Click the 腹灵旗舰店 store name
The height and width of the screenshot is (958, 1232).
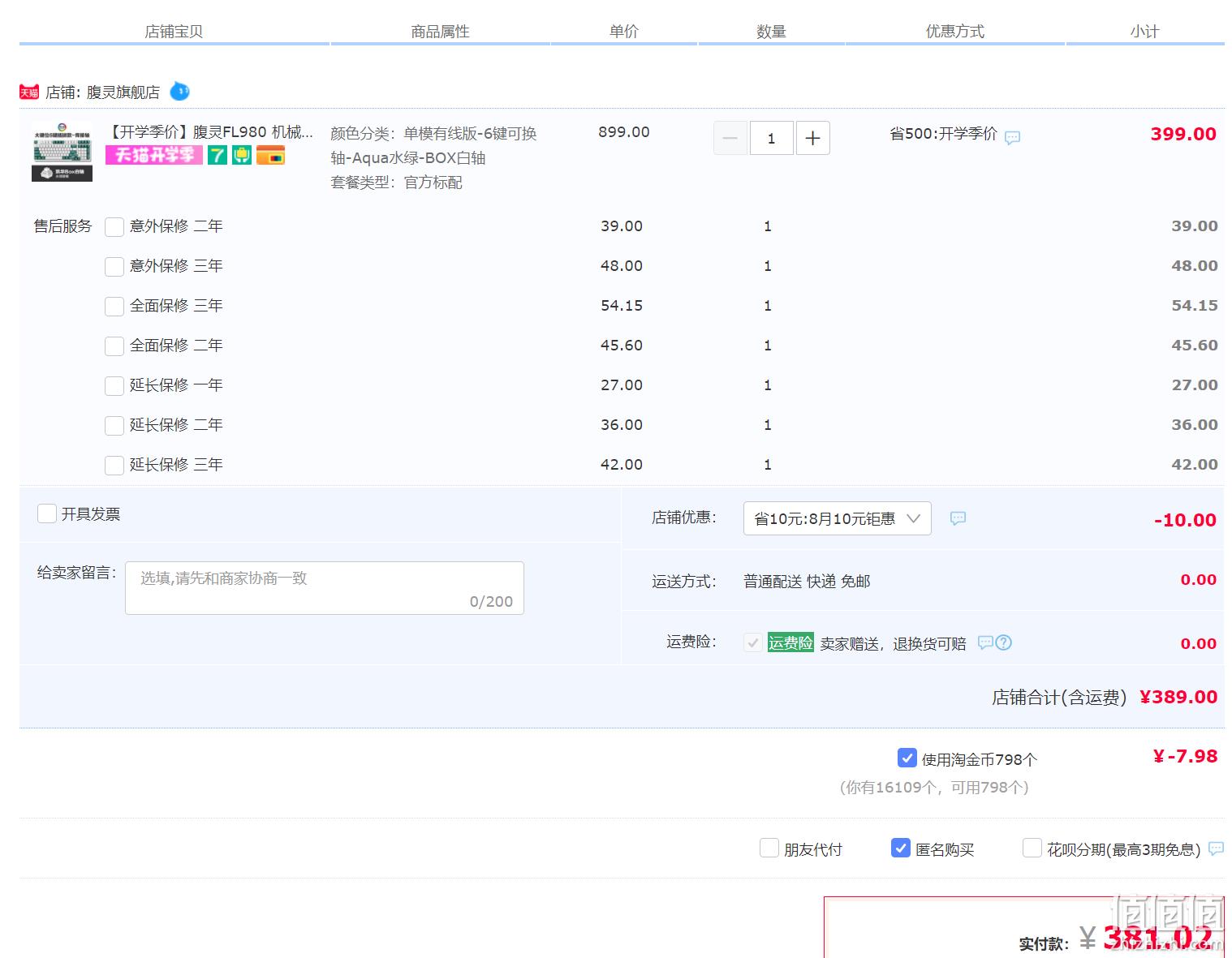123,92
